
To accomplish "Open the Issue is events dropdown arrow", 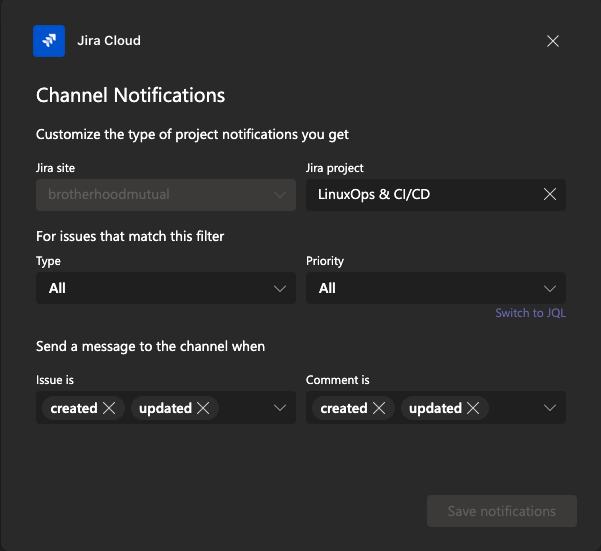I will (280, 408).
